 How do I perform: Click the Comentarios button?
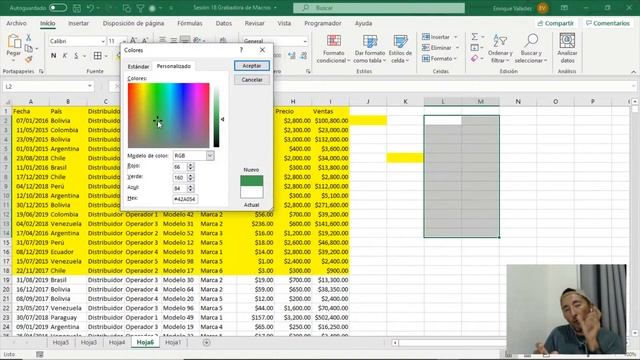[608, 23]
